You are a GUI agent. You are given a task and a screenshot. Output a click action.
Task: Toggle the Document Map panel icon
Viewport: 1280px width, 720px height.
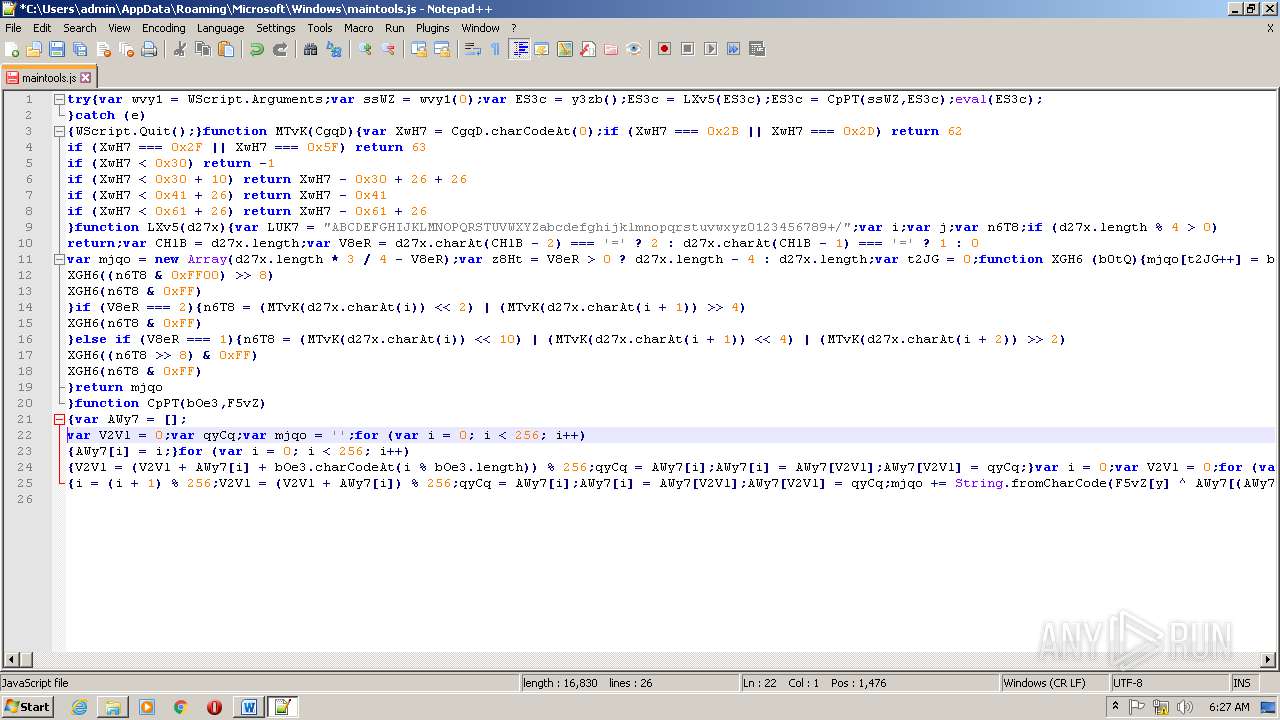point(565,49)
